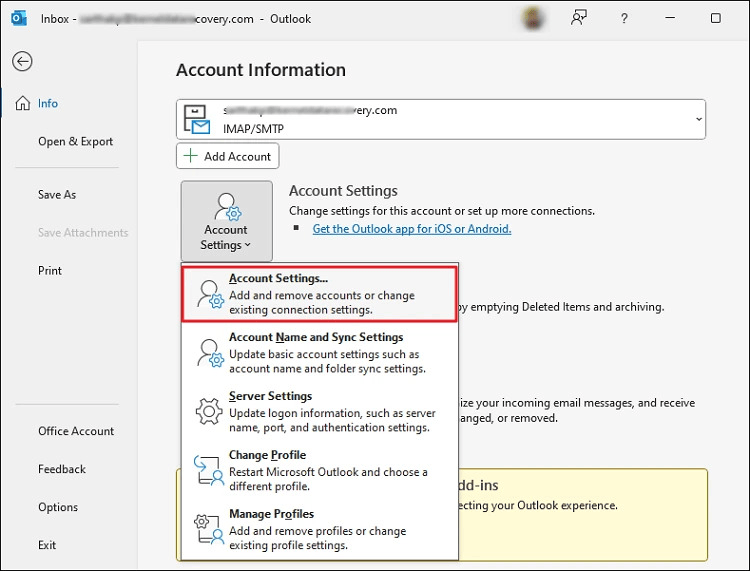Viewport: 750px width, 571px height.
Task: Click the user profile picture
Action: click(532, 19)
